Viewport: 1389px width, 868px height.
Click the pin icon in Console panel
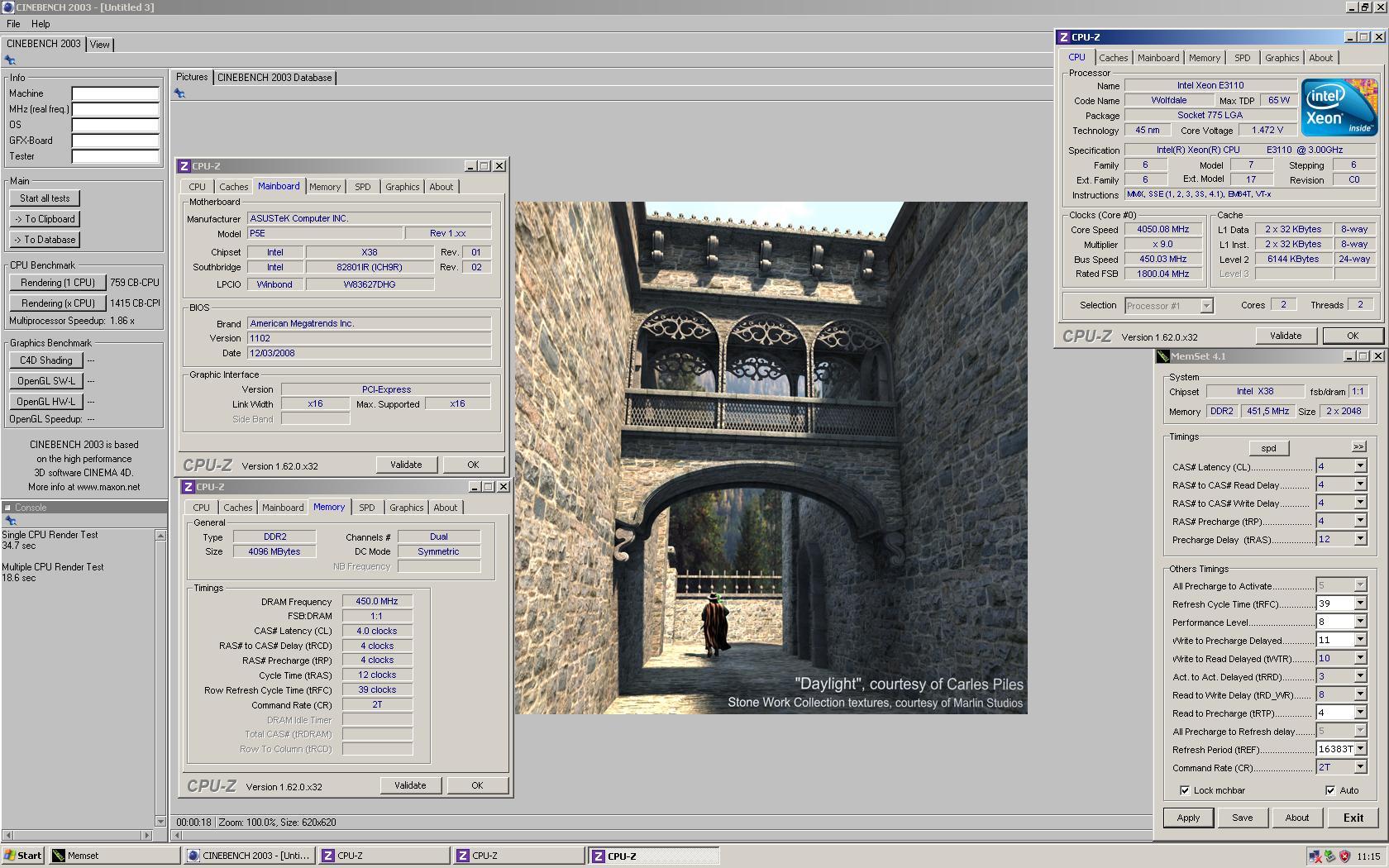tap(11, 521)
